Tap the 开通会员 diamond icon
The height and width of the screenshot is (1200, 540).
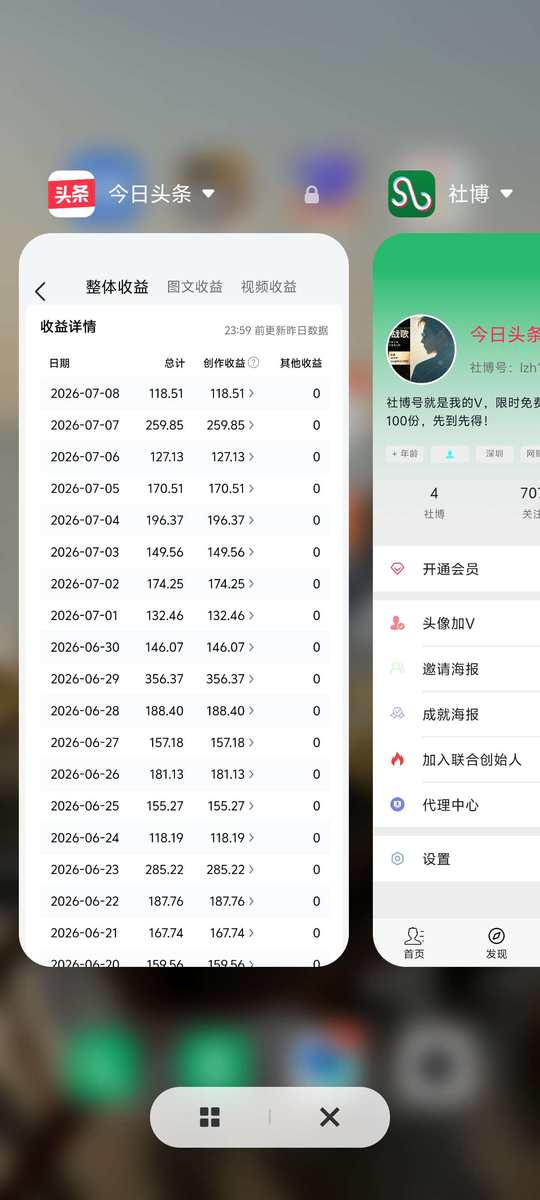(397, 569)
